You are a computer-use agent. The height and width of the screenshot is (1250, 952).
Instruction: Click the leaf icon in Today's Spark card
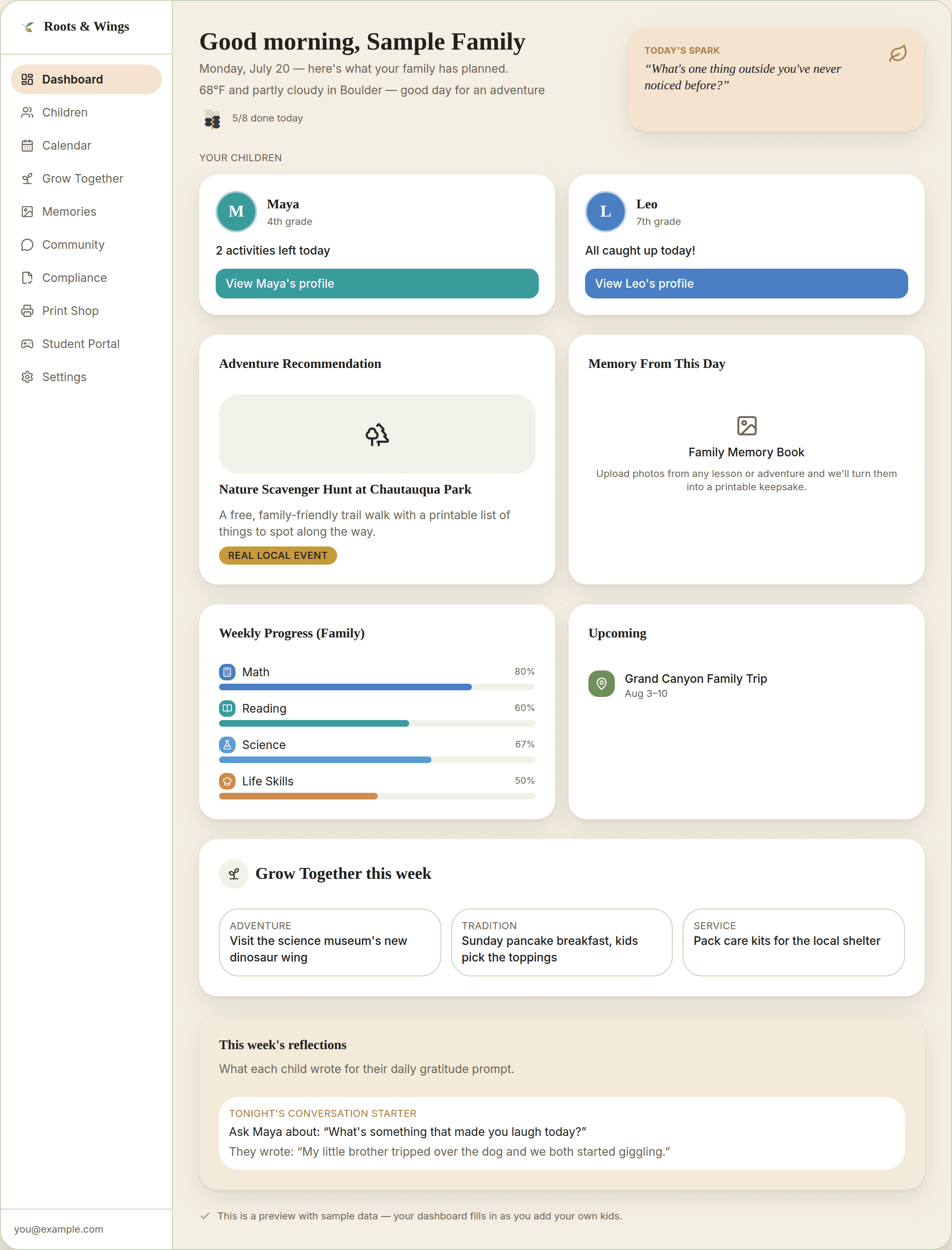click(x=897, y=54)
